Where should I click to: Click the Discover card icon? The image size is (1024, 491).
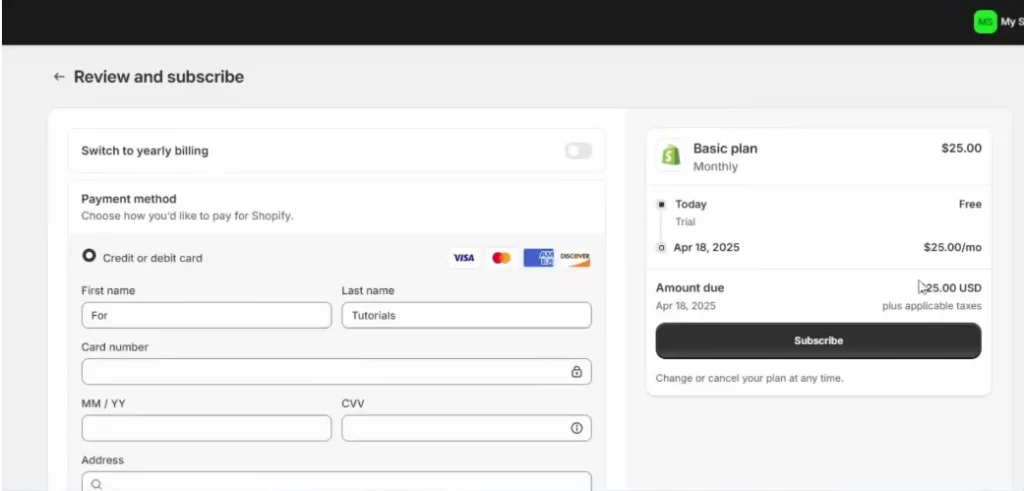(x=575, y=258)
